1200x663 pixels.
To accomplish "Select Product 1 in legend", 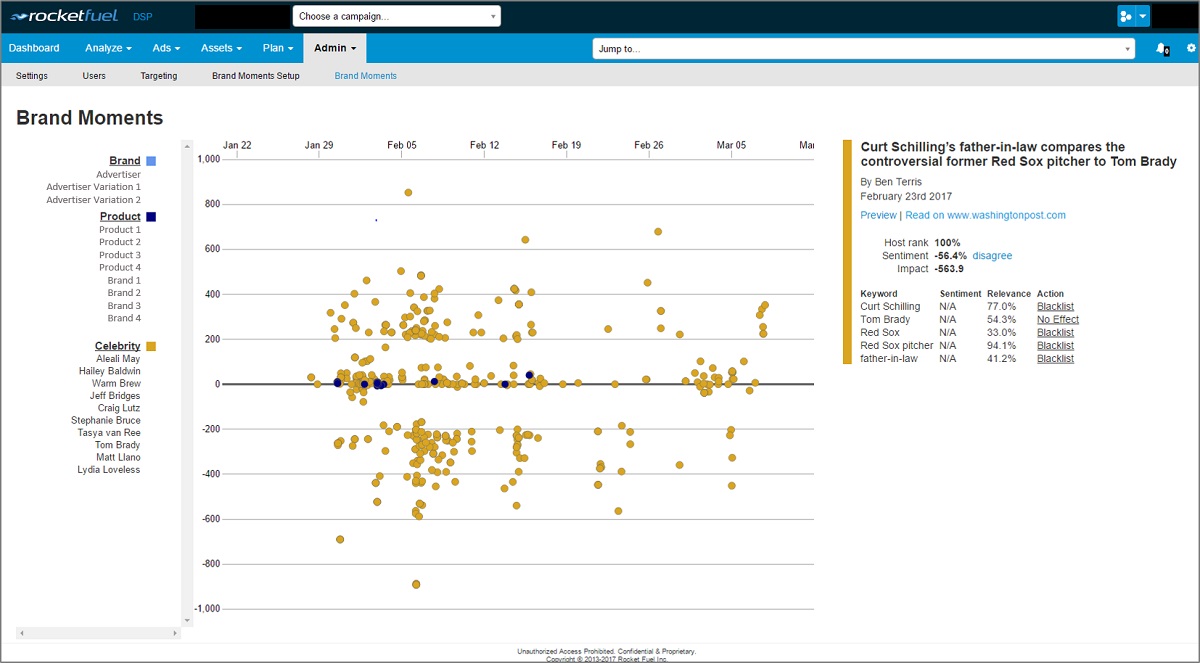I will (x=120, y=230).
